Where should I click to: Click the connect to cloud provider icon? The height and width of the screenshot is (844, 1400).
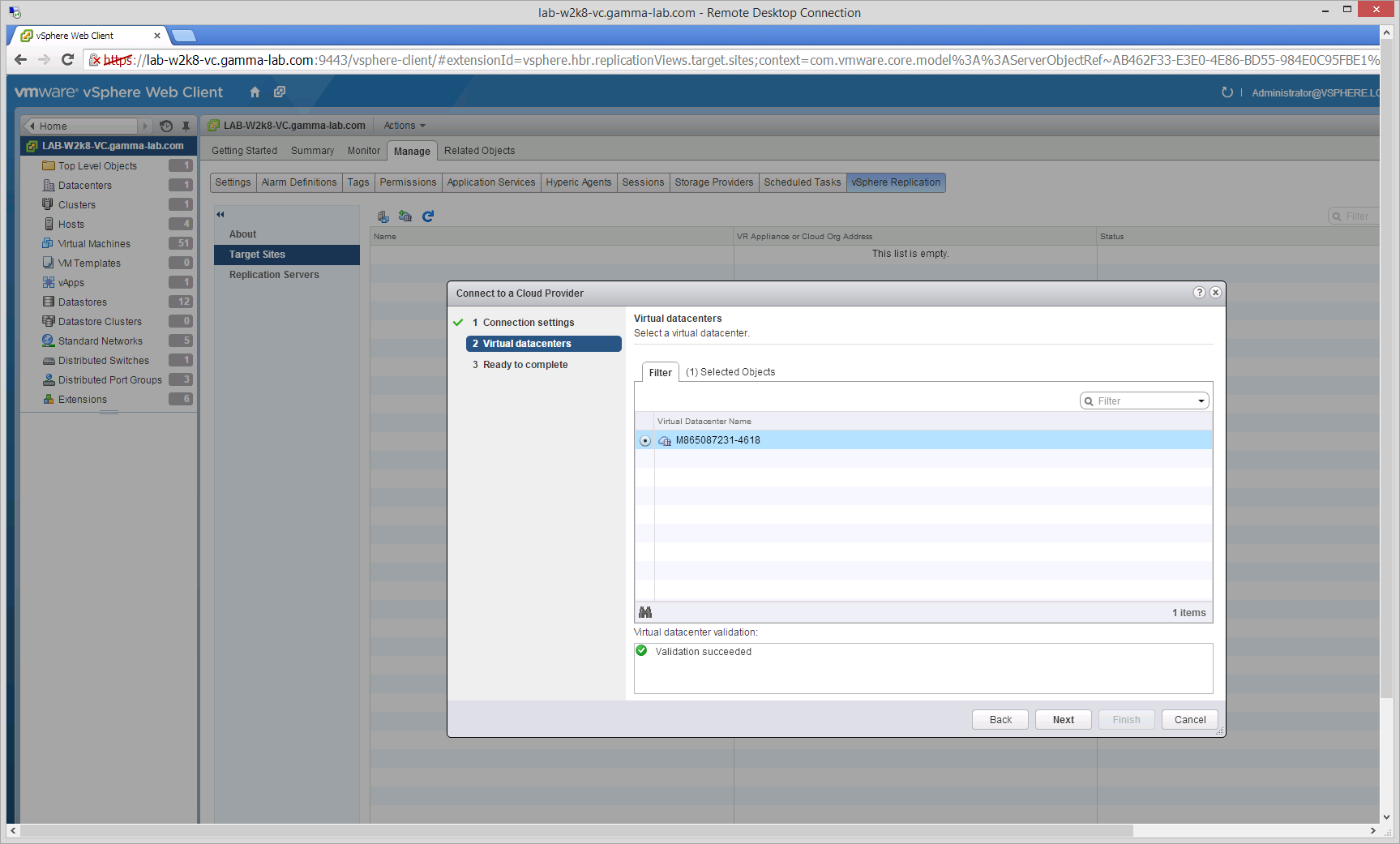pyautogui.click(x=405, y=216)
